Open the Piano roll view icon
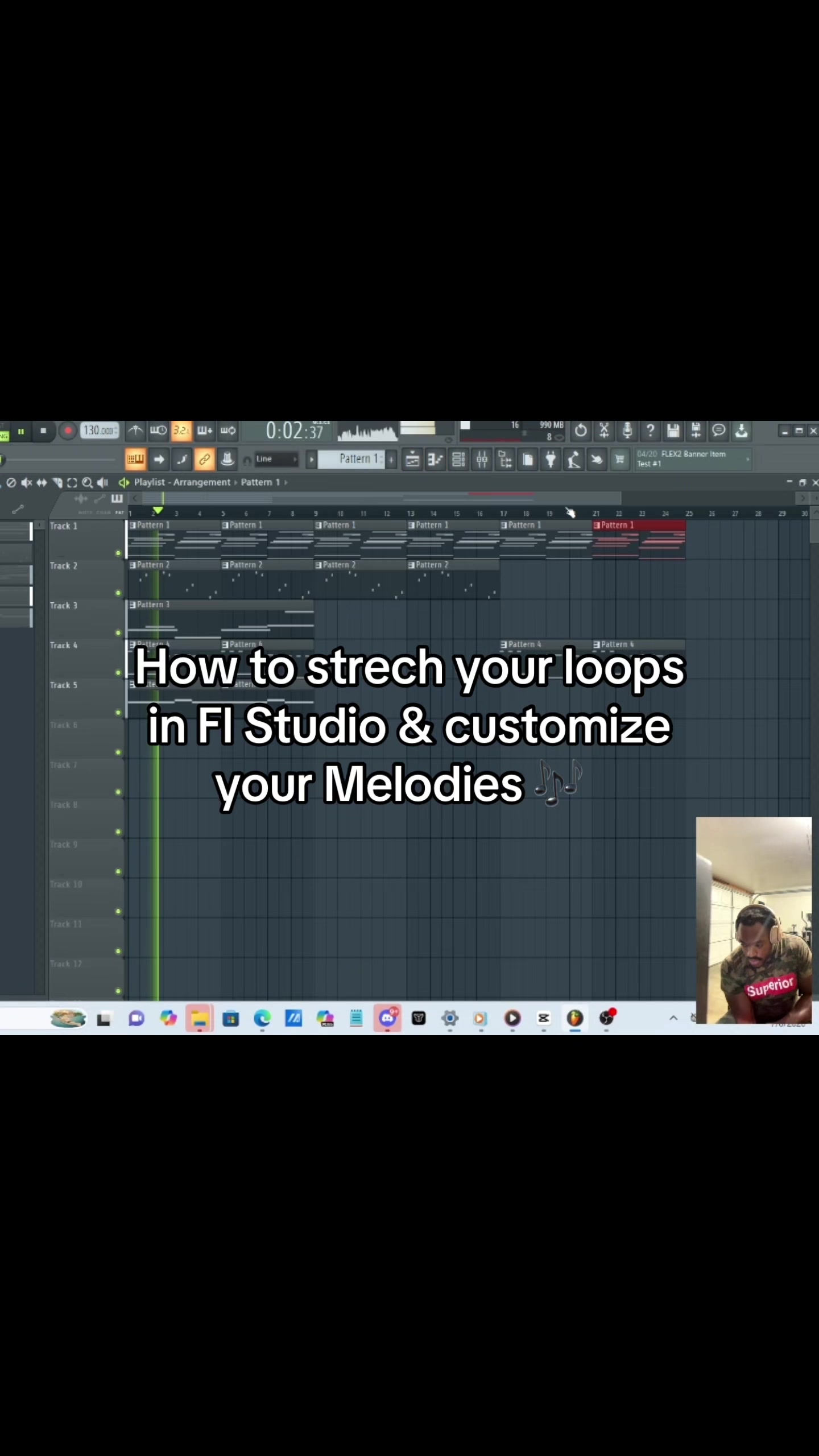819x1456 pixels. tap(435, 460)
